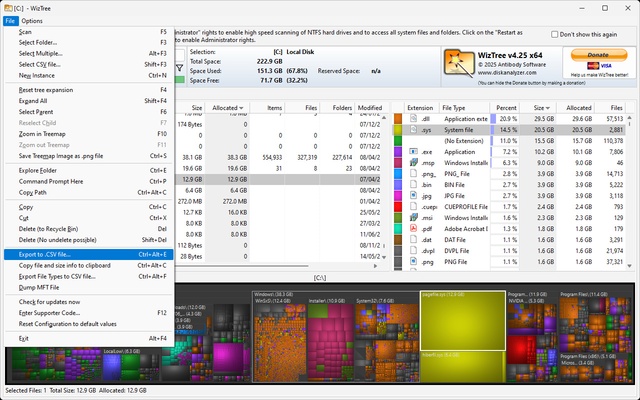This screenshot has height=400, width=640.
Task: Click the Modified column header
Action: (370, 108)
